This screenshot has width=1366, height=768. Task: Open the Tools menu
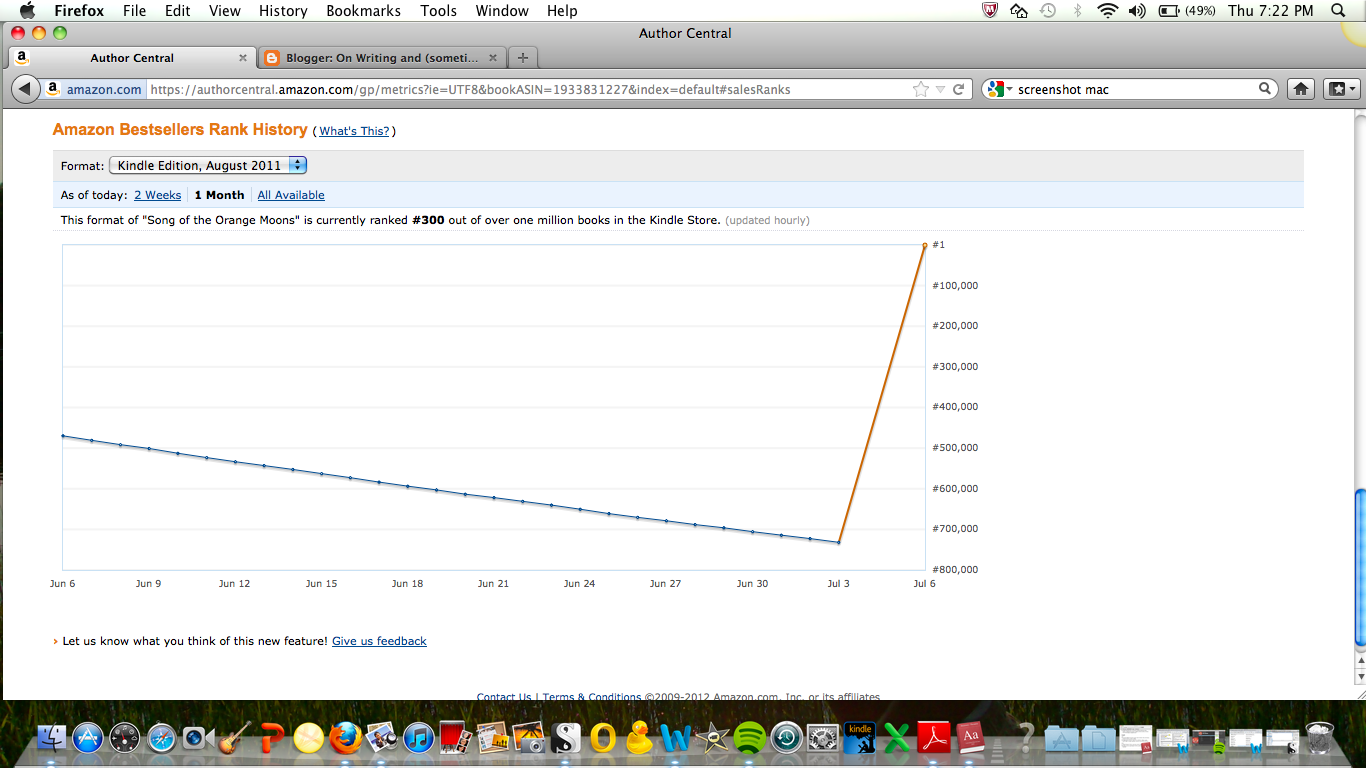click(438, 11)
